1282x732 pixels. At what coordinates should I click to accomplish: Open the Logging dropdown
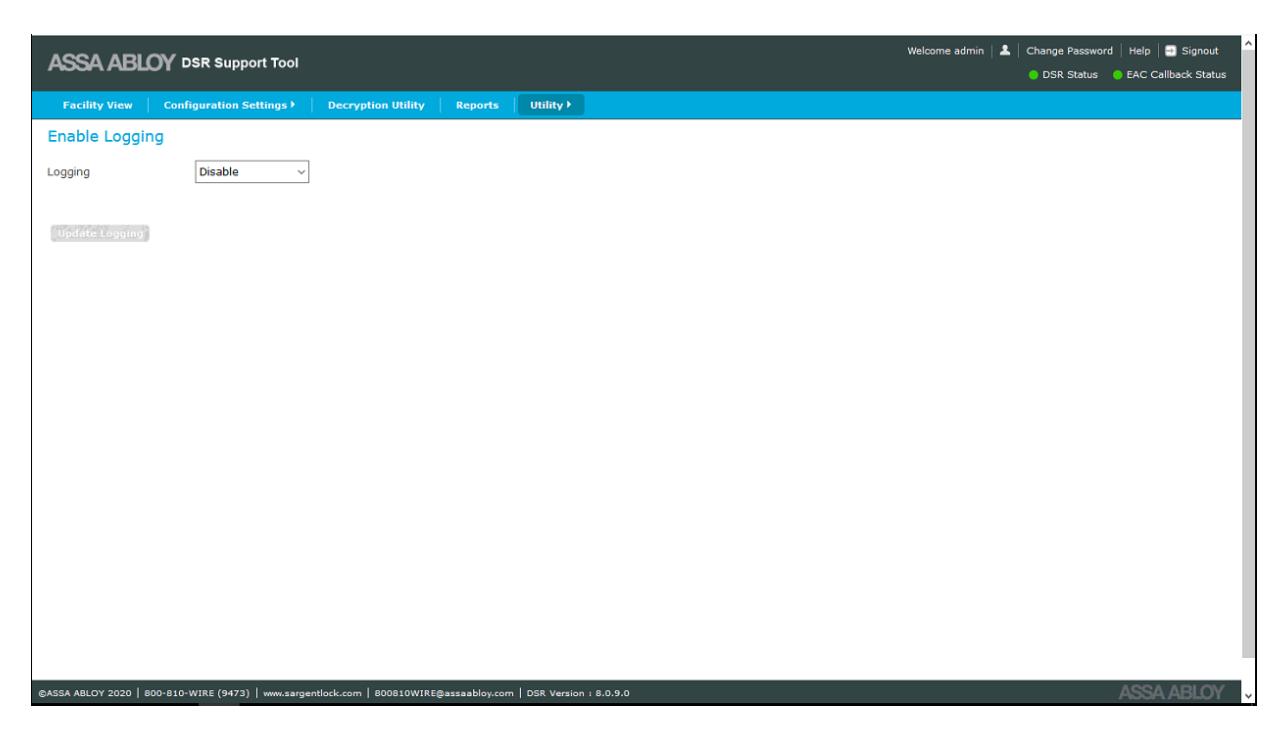pos(253,172)
